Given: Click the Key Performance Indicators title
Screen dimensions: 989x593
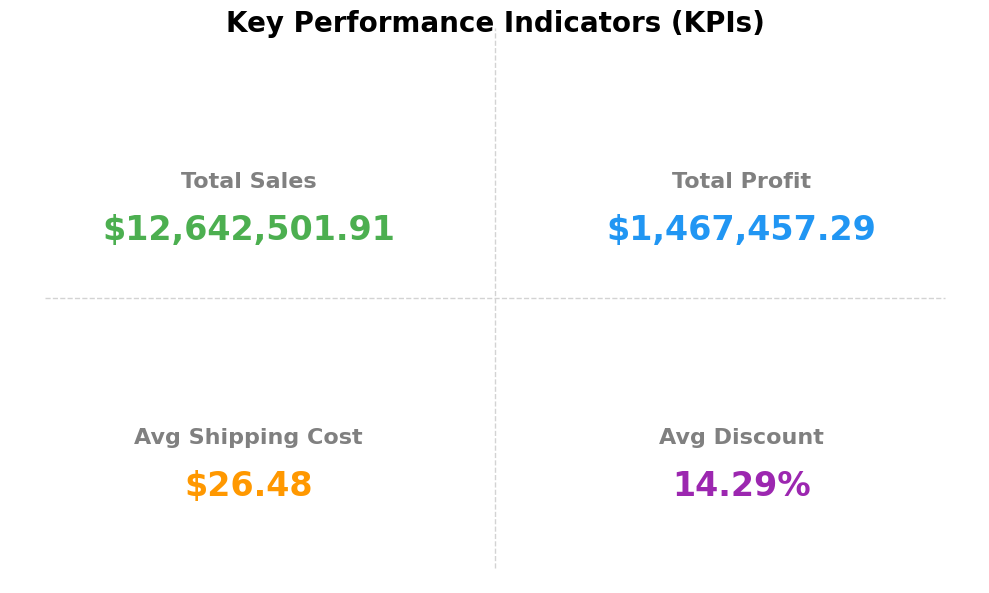Looking at the screenshot, I should click(x=494, y=23).
